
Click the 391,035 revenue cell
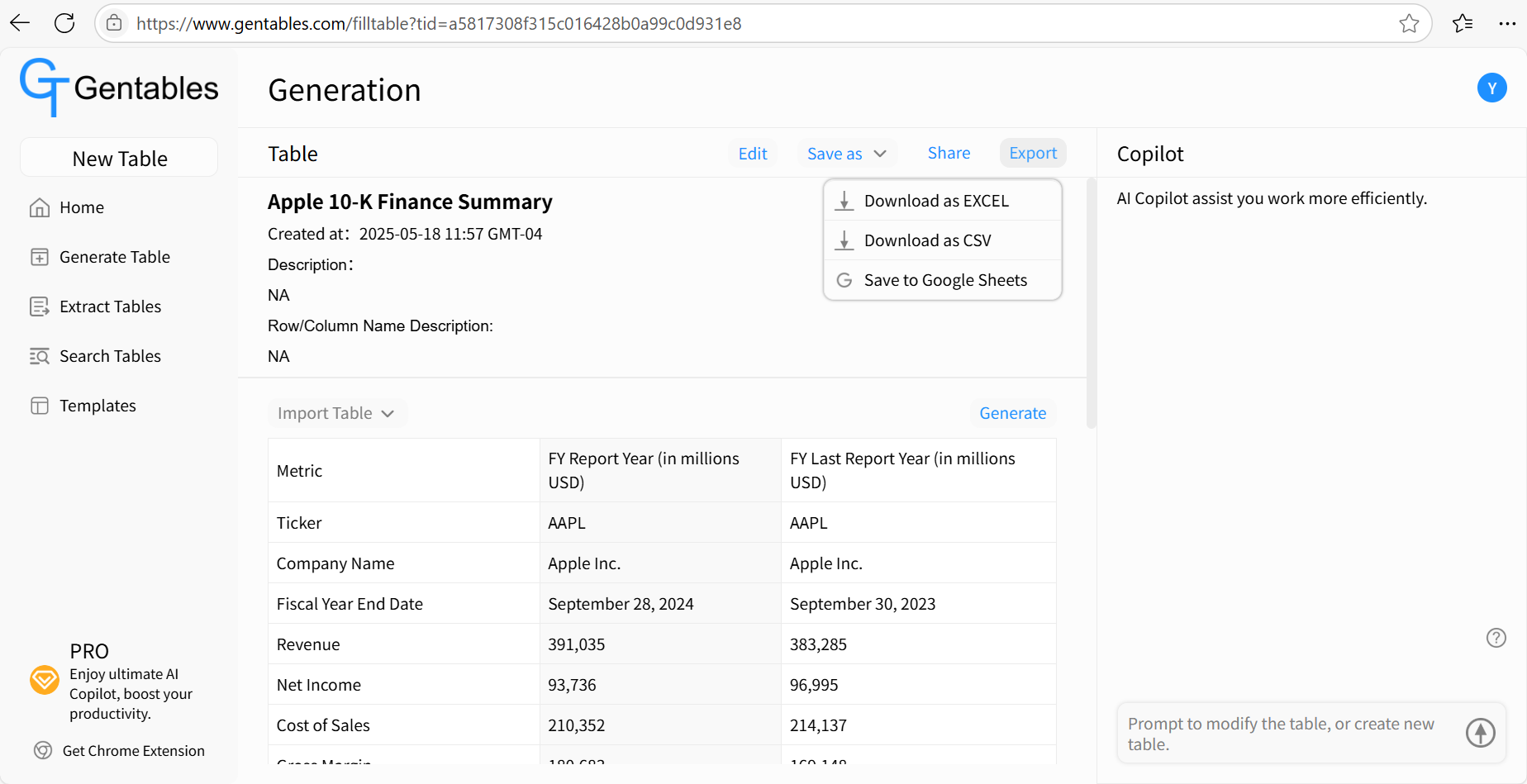pyautogui.click(x=659, y=644)
